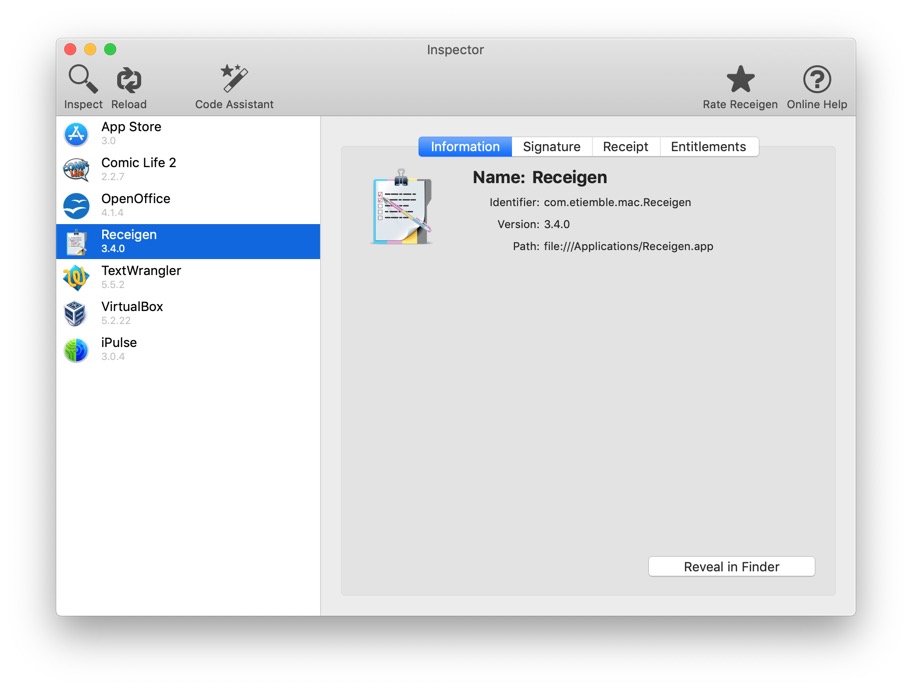This screenshot has width=912, height=690.
Task: Click the selected Receigen list row
Action: [x=188, y=241]
